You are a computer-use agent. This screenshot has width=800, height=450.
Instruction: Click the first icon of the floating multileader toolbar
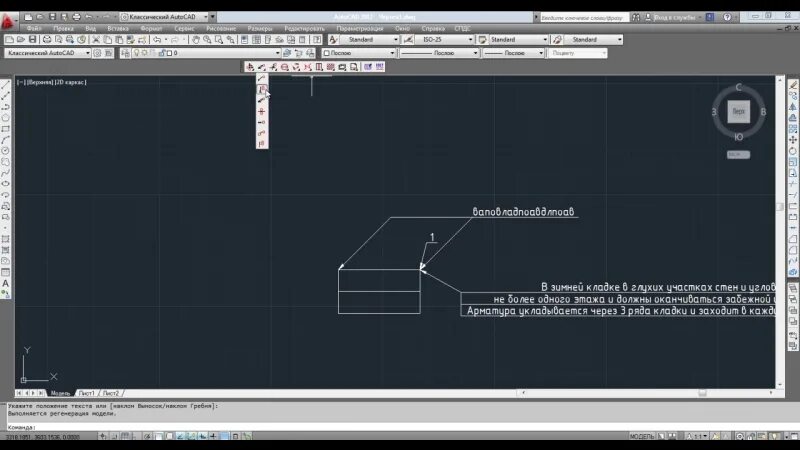pyautogui.click(x=249, y=67)
